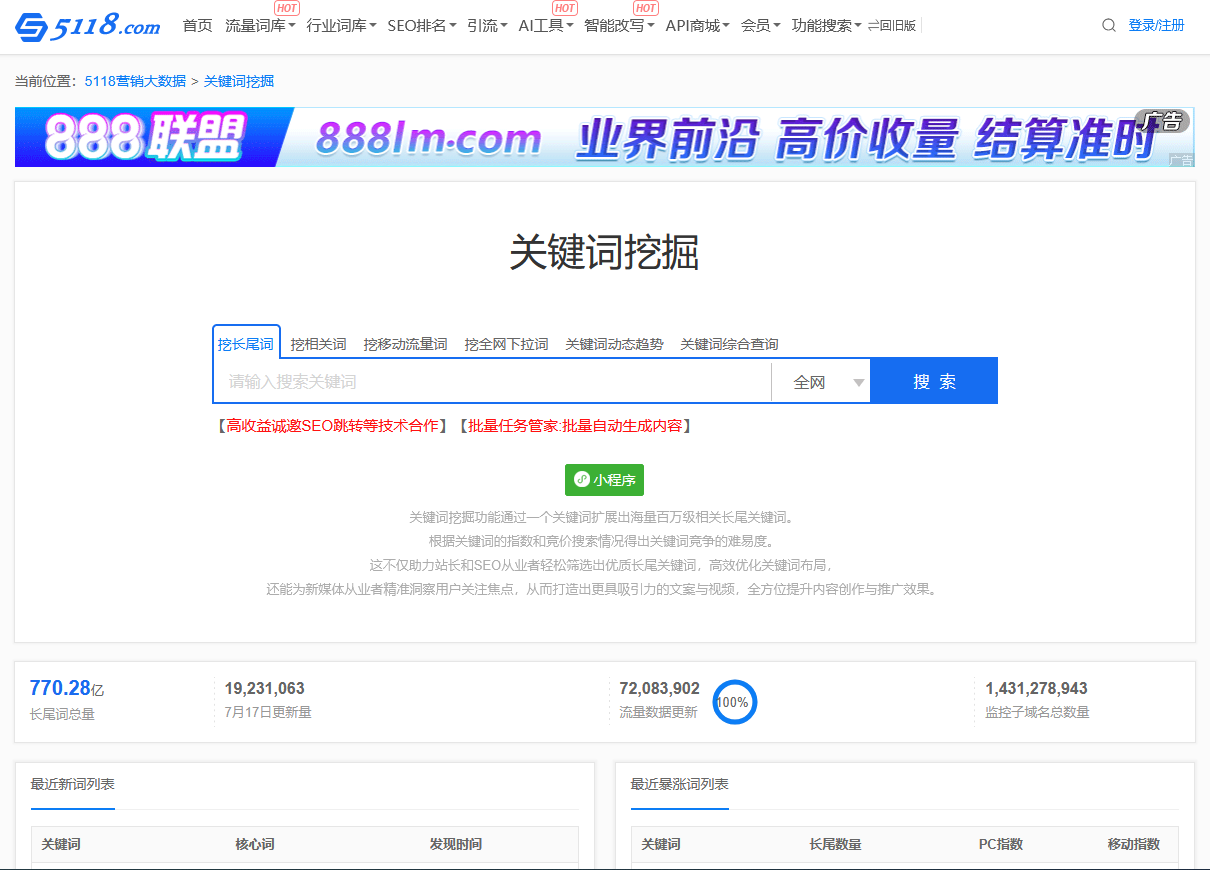This screenshot has width=1210, height=870.
Task: Click the 72,083,902 traffic data figure
Action: click(x=659, y=688)
